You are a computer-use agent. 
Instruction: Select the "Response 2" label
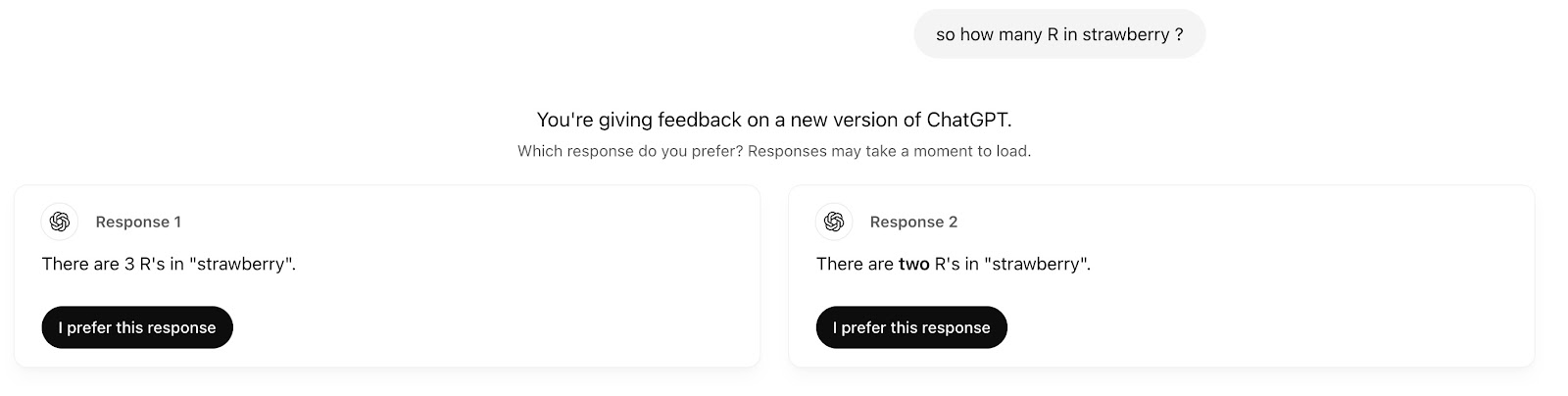[x=913, y=222]
